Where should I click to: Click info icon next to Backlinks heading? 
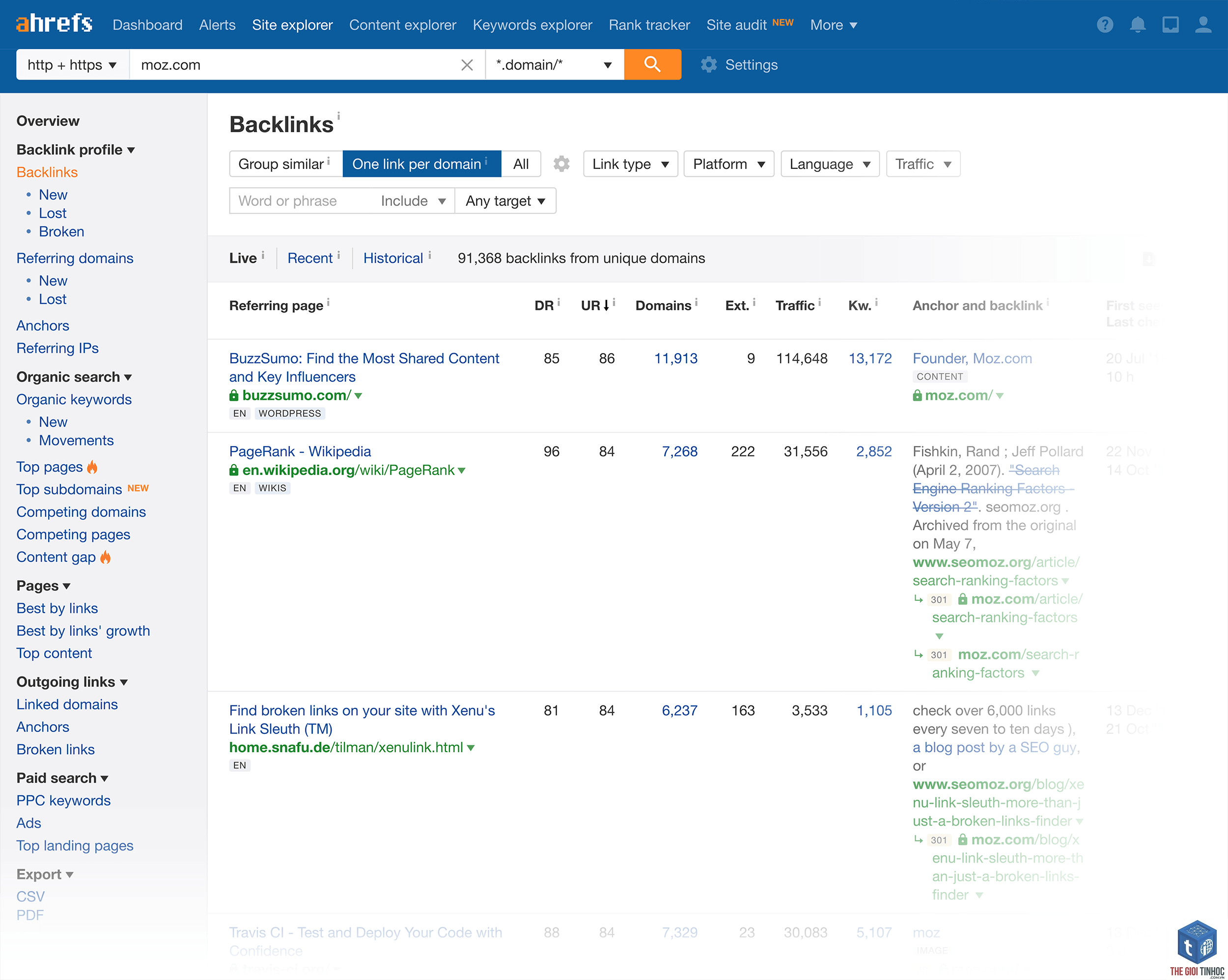click(338, 115)
